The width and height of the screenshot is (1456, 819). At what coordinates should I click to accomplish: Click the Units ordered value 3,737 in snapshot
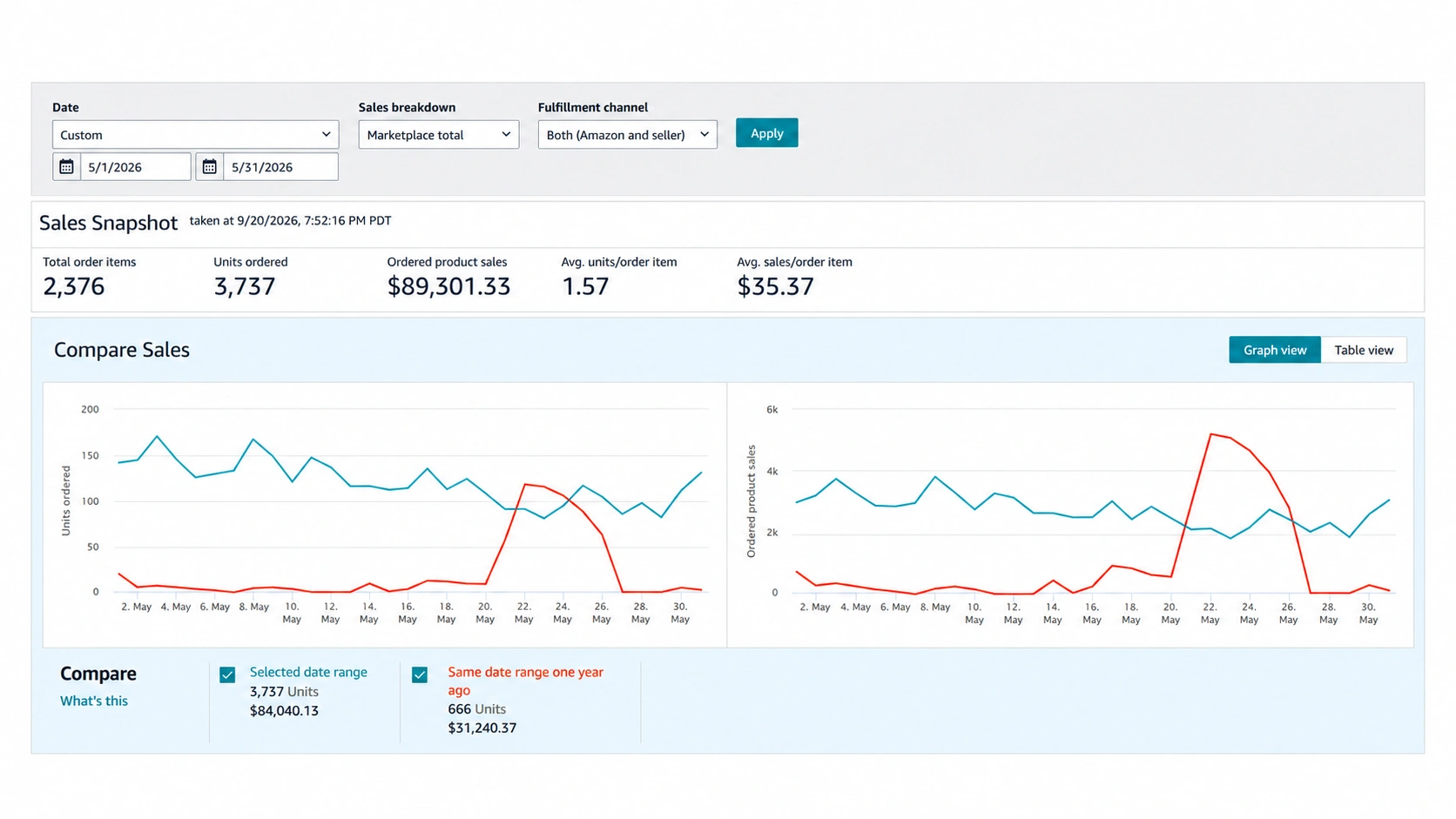[x=245, y=286]
